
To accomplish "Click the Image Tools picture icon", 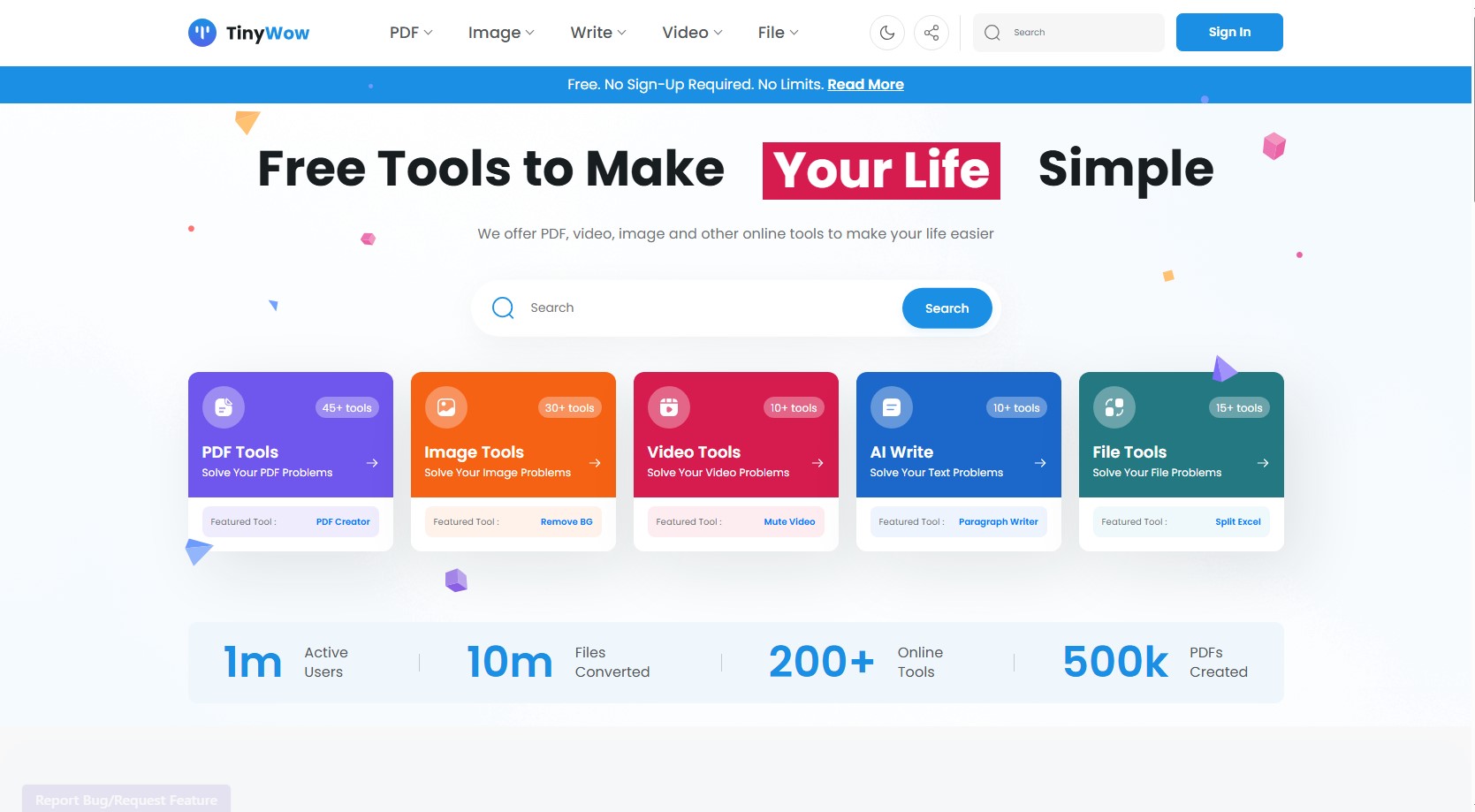I will pyautogui.click(x=446, y=407).
